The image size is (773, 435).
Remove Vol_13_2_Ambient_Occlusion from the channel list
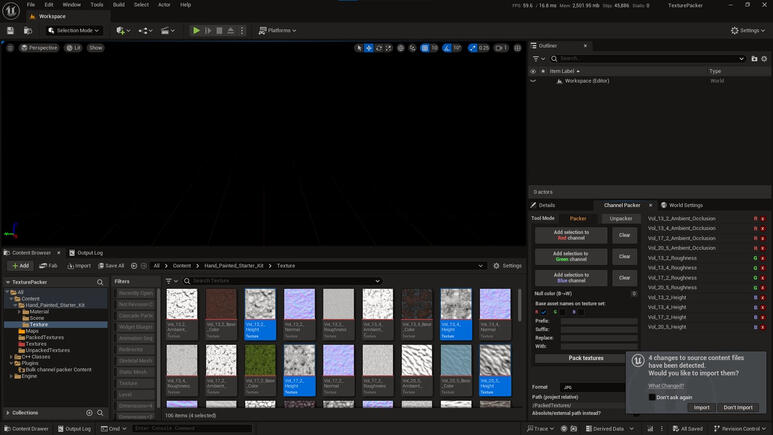click(763, 218)
